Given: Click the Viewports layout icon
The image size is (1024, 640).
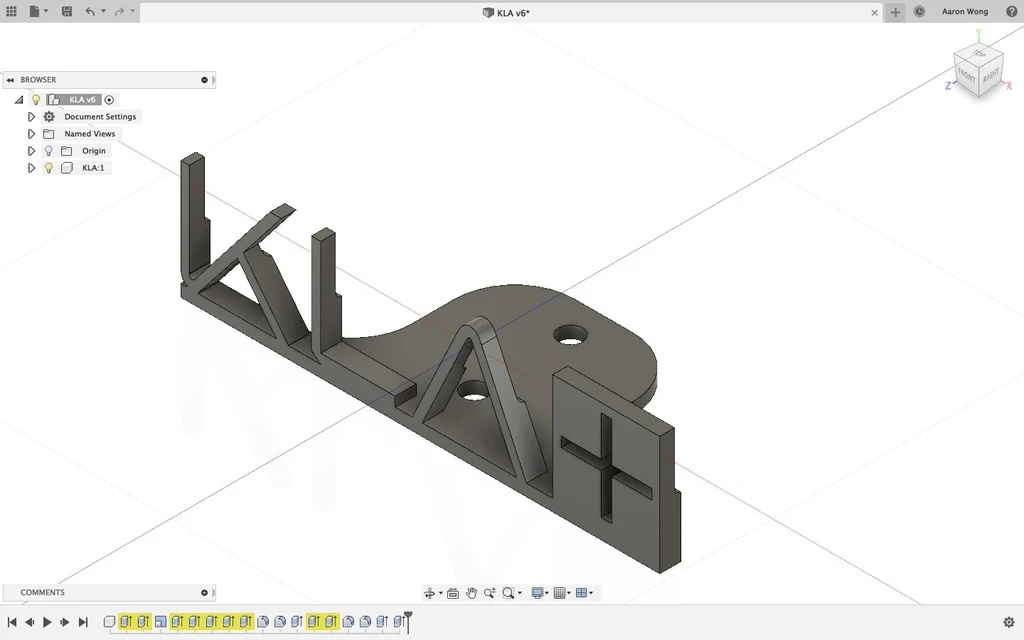Looking at the screenshot, I should (x=581, y=593).
